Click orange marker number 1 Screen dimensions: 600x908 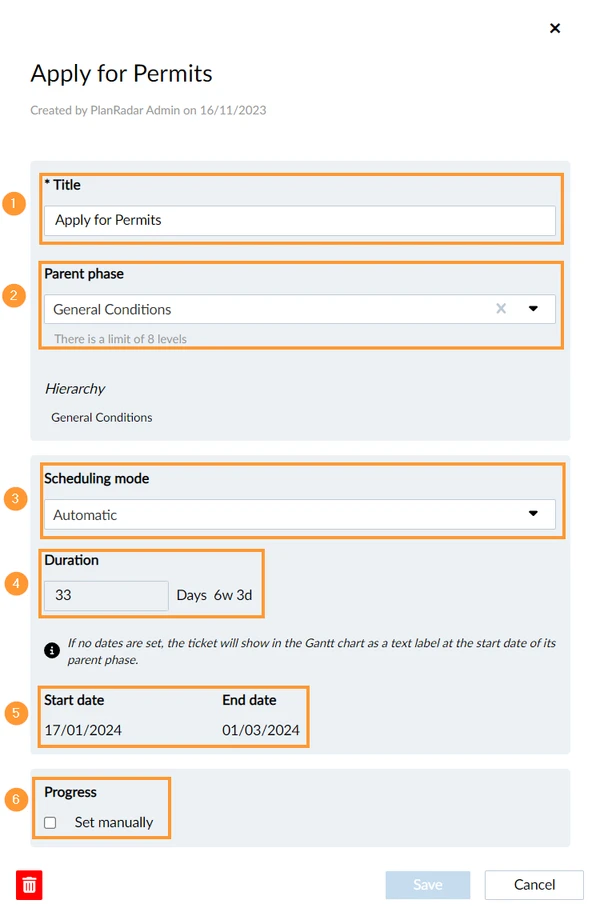(13, 203)
